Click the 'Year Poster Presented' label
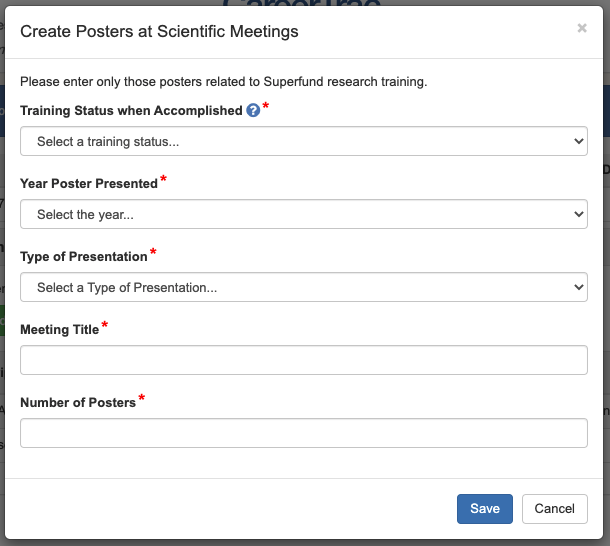The height and width of the screenshot is (546, 610). (89, 184)
